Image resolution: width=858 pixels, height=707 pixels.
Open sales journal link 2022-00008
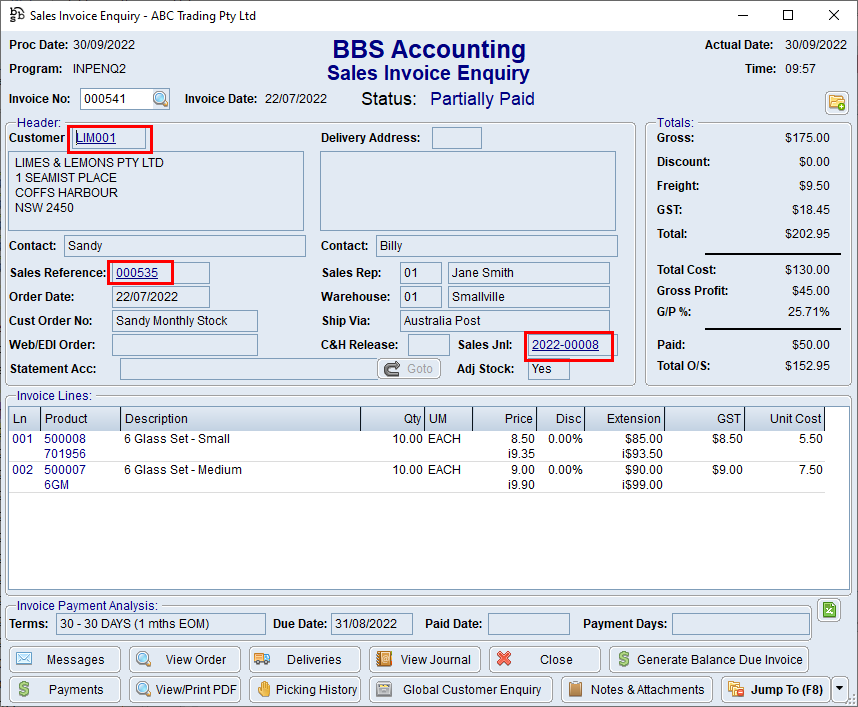(x=565, y=345)
